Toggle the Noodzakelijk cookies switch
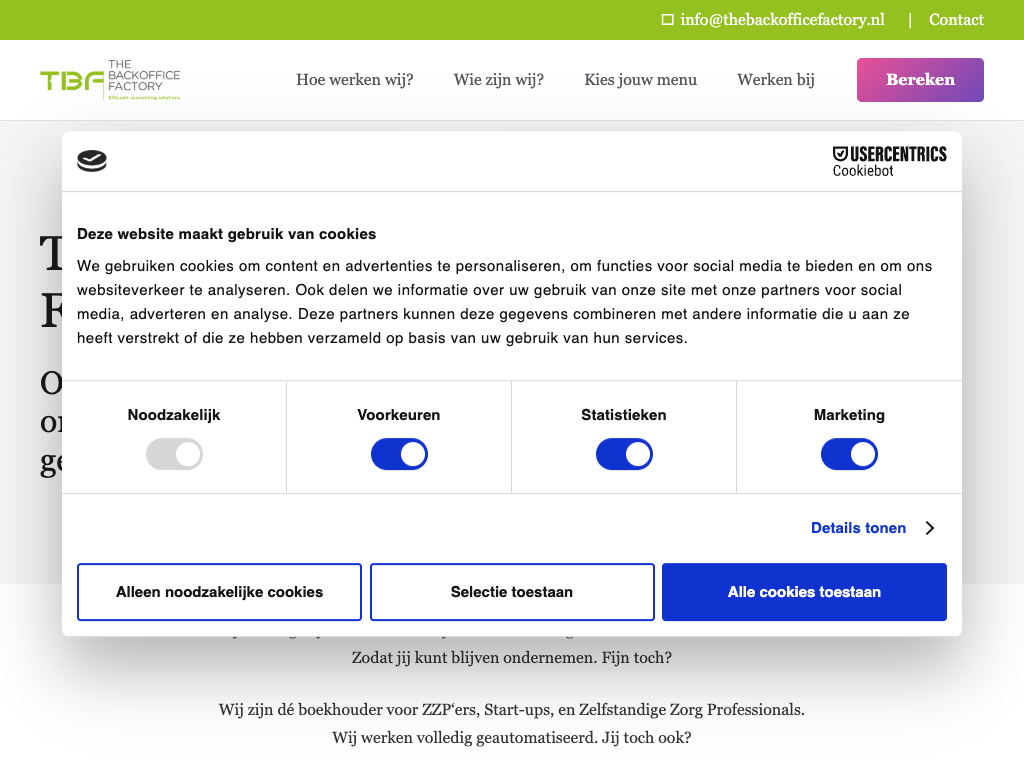This screenshot has height=768, width=1024. click(174, 455)
